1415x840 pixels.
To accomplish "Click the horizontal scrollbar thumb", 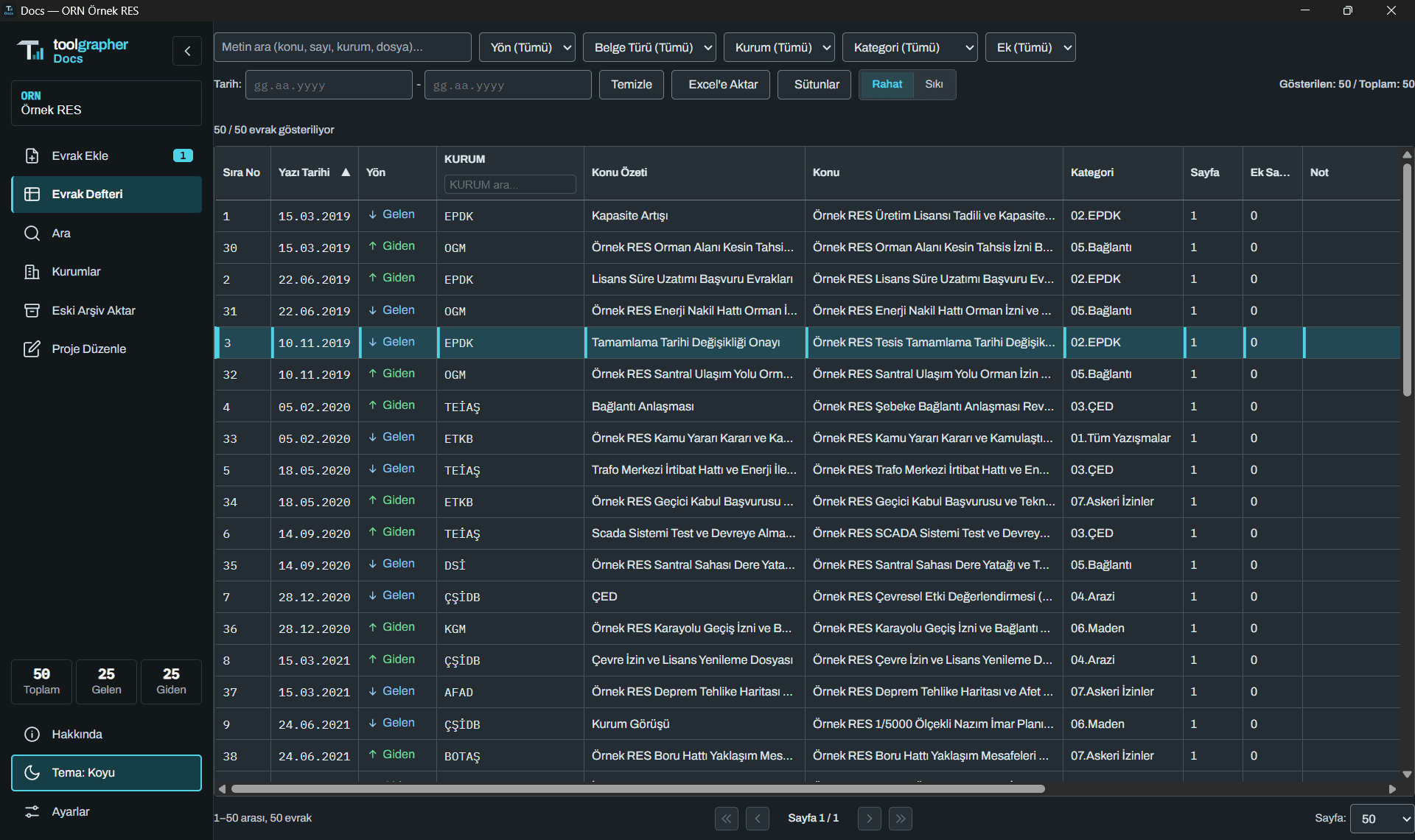I will click(638, 788).
